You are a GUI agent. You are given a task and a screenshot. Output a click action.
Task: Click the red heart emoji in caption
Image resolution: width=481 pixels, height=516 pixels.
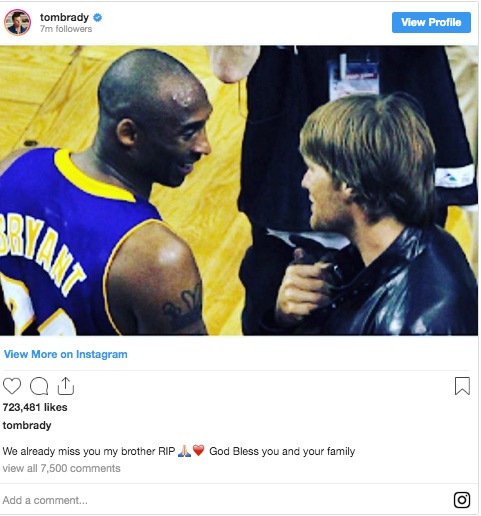(199, 451)
